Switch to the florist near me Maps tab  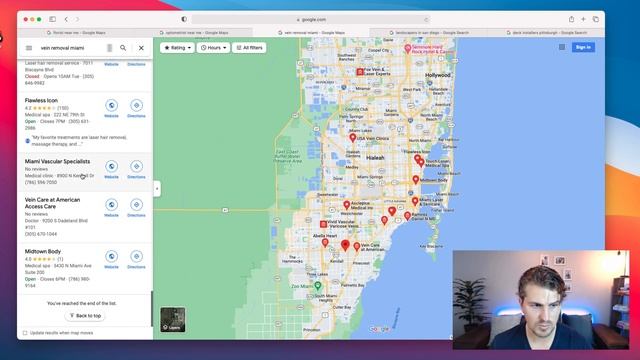(x=76, y=33)
